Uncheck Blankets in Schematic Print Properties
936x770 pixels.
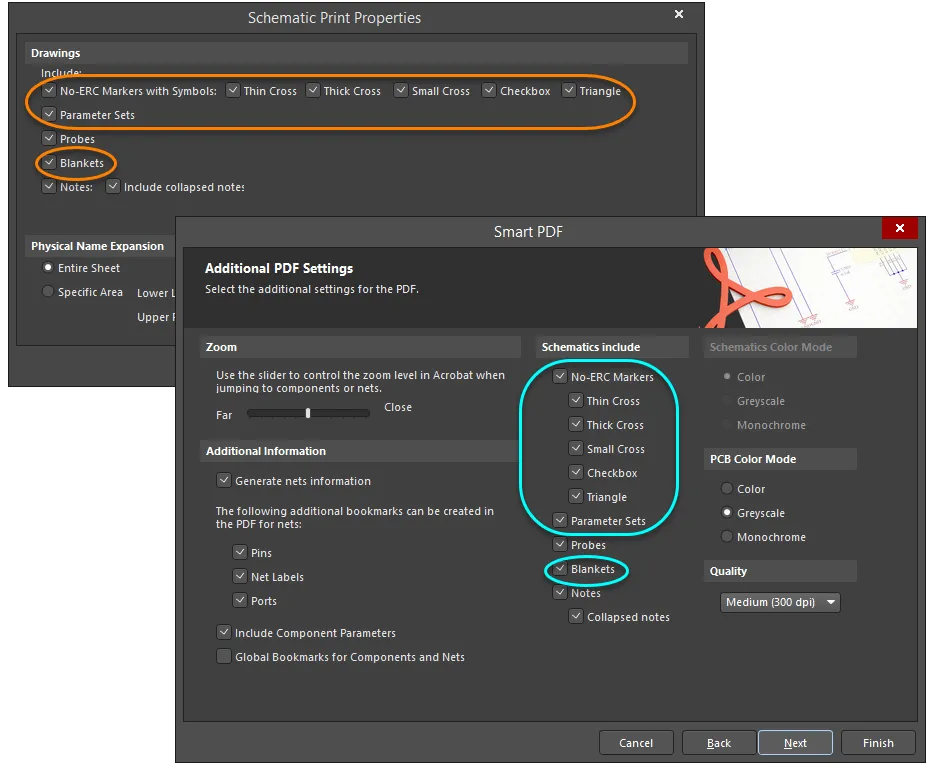point(49,162)
